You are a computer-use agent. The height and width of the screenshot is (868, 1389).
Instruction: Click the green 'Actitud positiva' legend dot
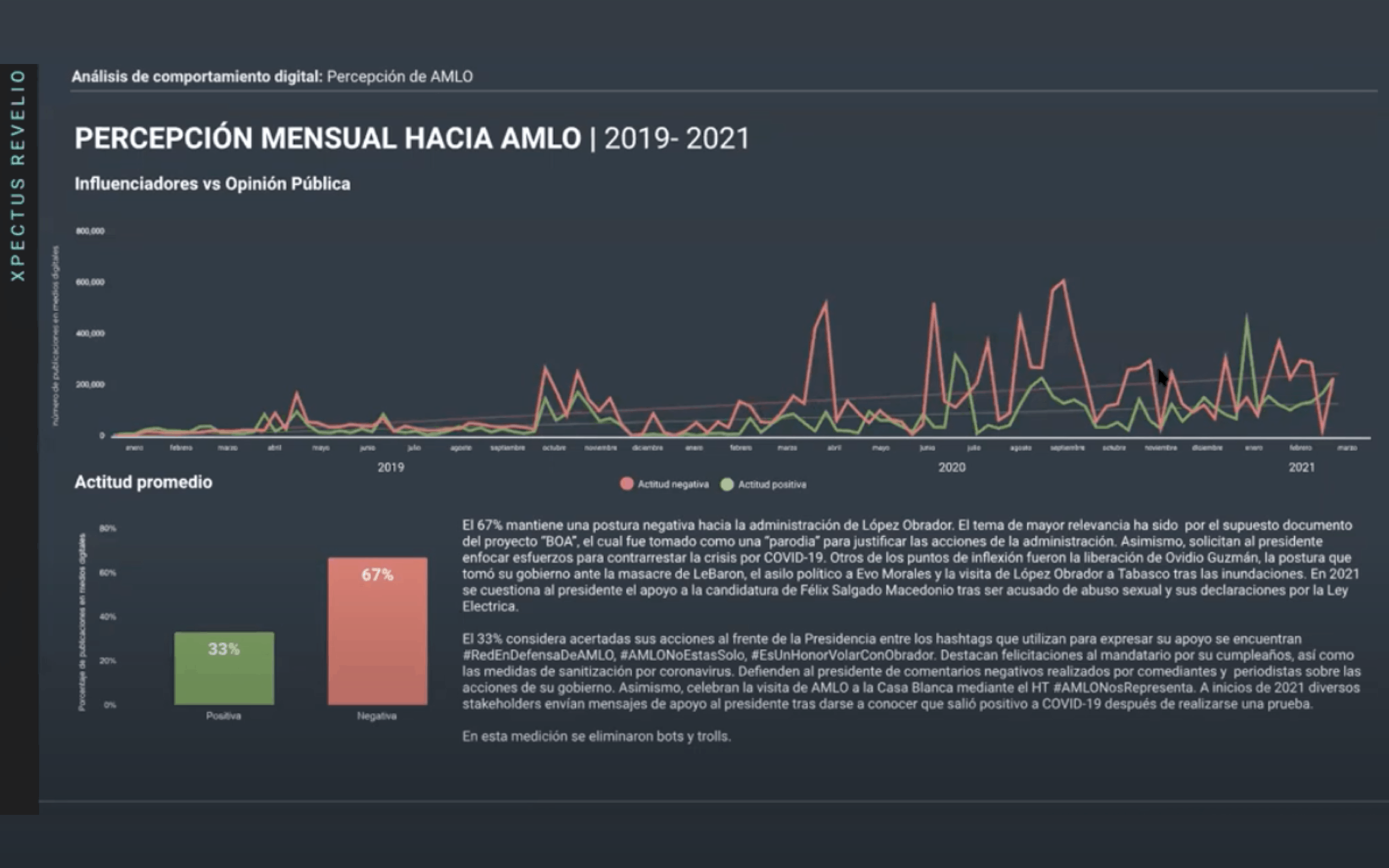point(727,484)
